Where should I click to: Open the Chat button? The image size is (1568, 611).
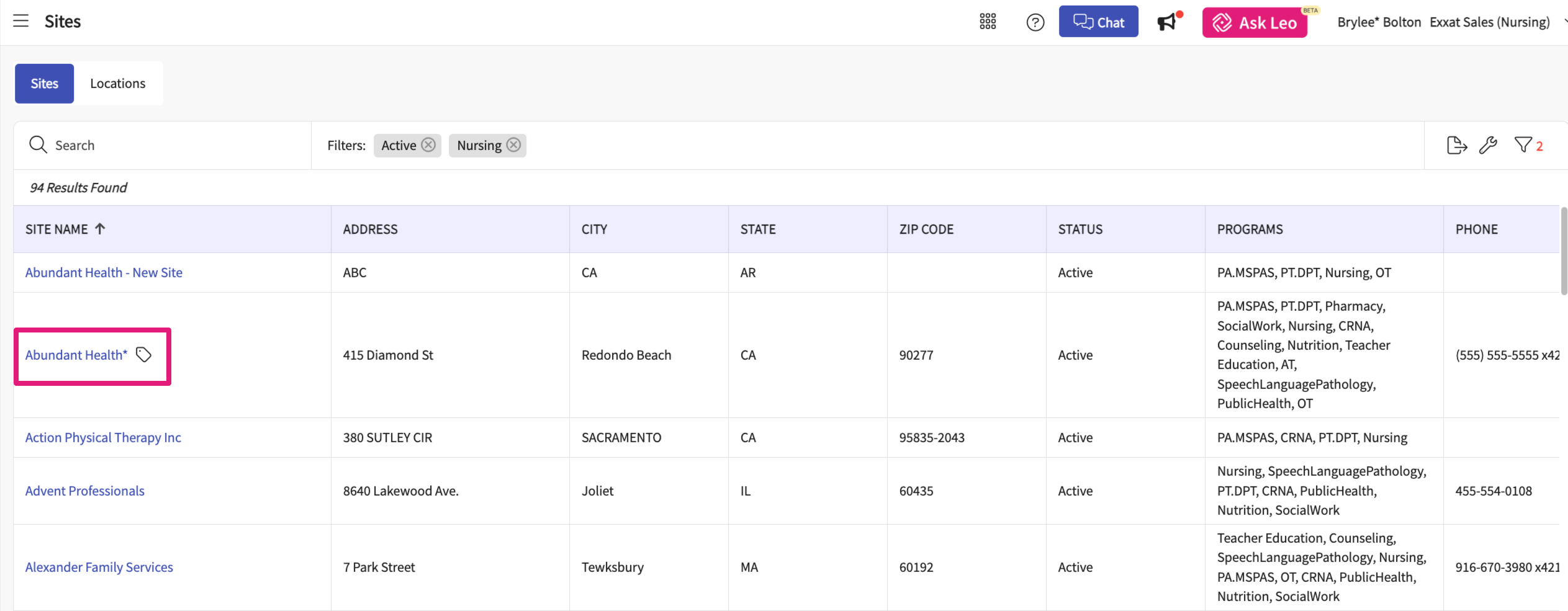[1098, 22]
